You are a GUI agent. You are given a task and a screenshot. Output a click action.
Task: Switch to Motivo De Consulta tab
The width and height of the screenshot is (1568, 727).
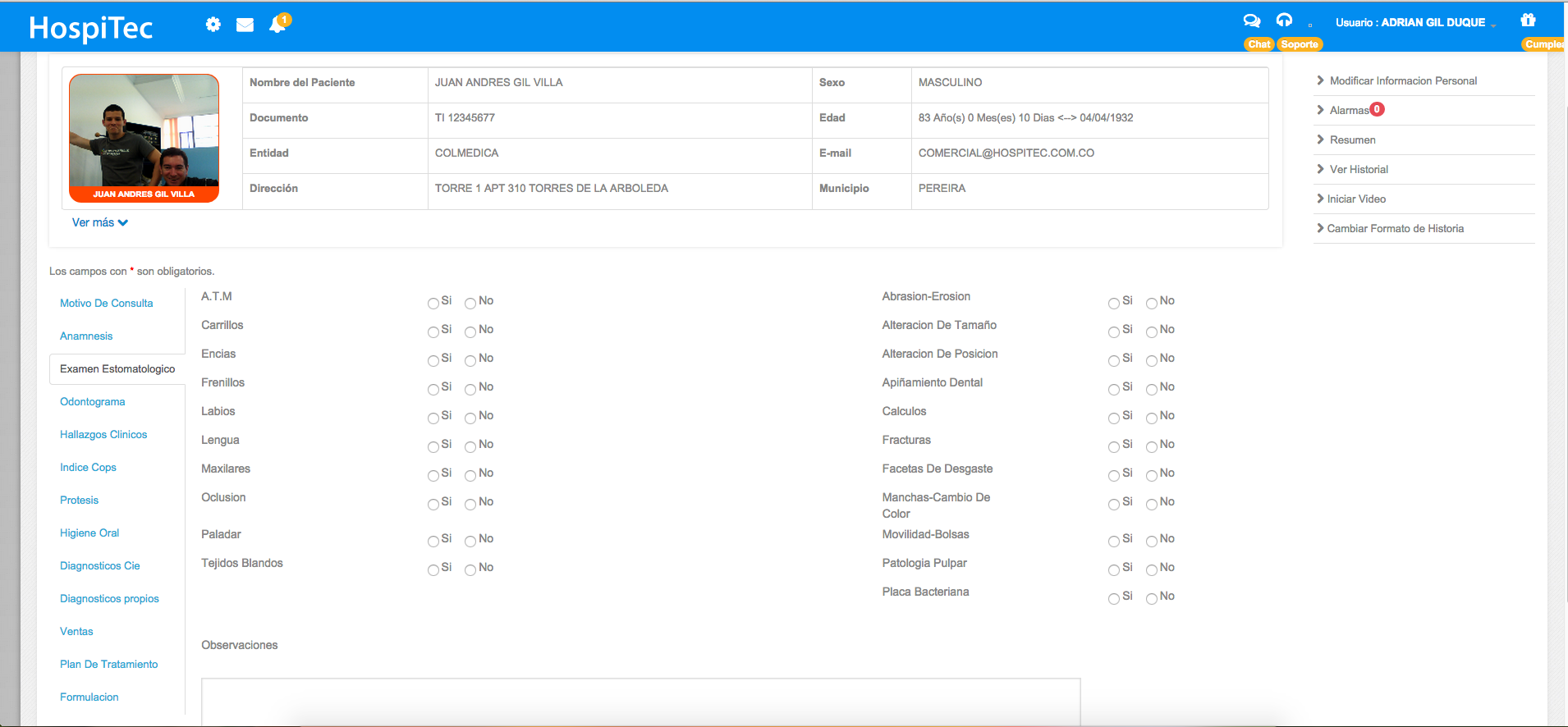pyautogui.click(x=107, y=303)
